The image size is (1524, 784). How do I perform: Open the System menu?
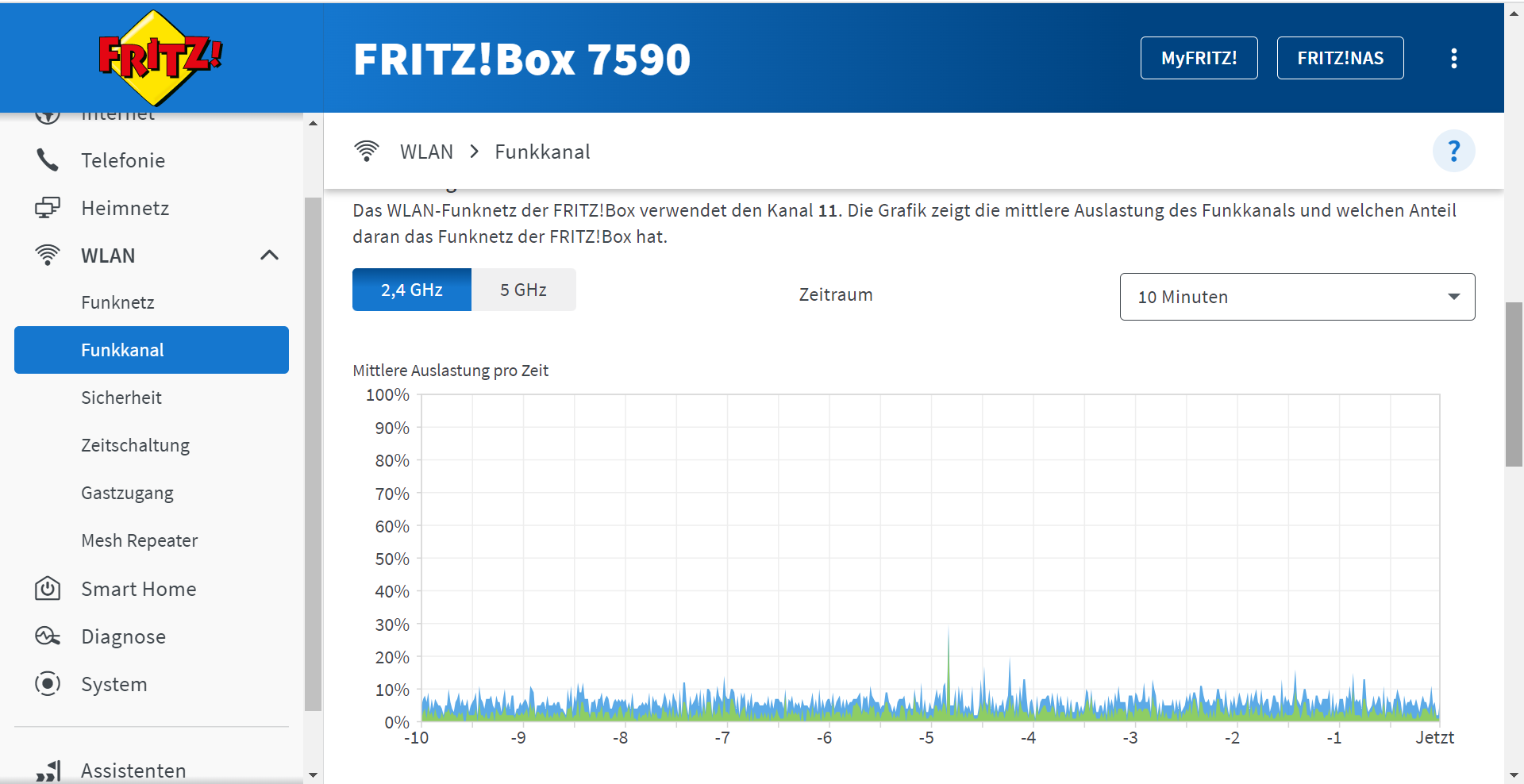click(x=114, y=684)
